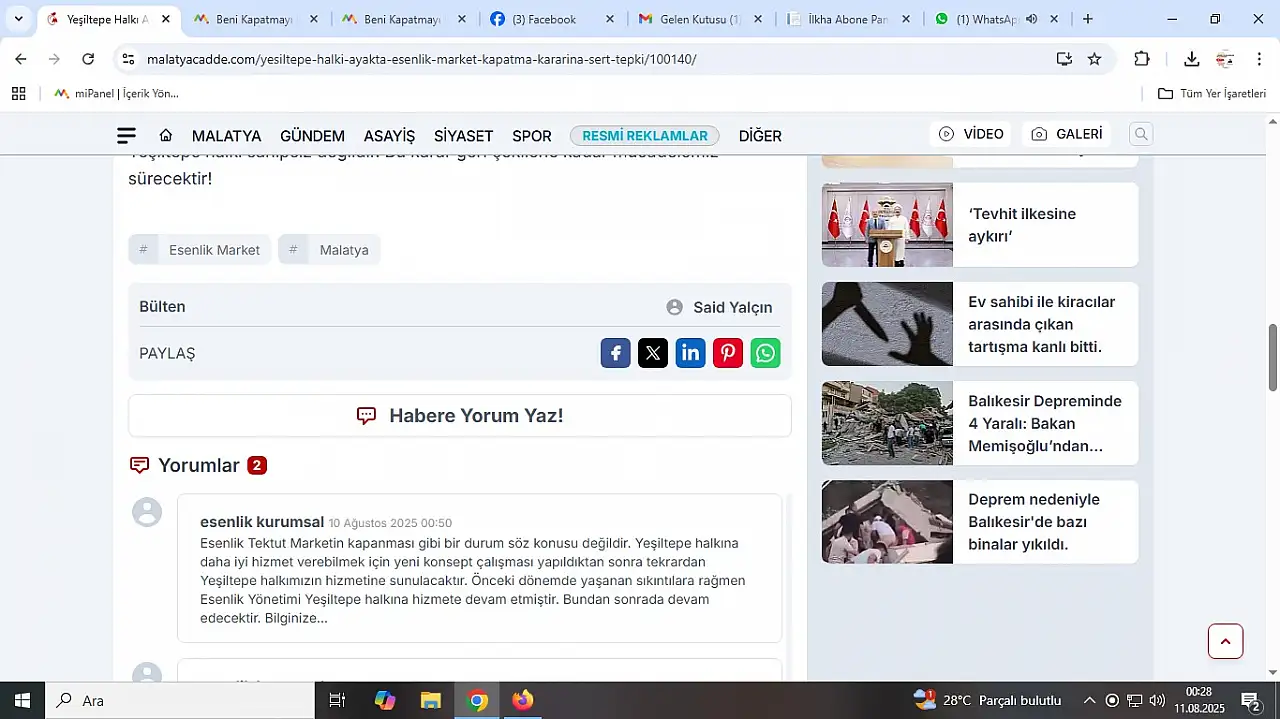Share the article on X
The width and height of the screenshot is (1280, 719).
pos(653,353)
